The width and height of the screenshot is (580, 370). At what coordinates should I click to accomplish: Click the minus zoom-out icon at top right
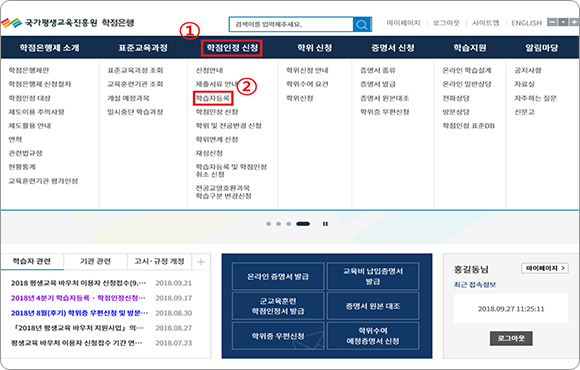(552, 22)
